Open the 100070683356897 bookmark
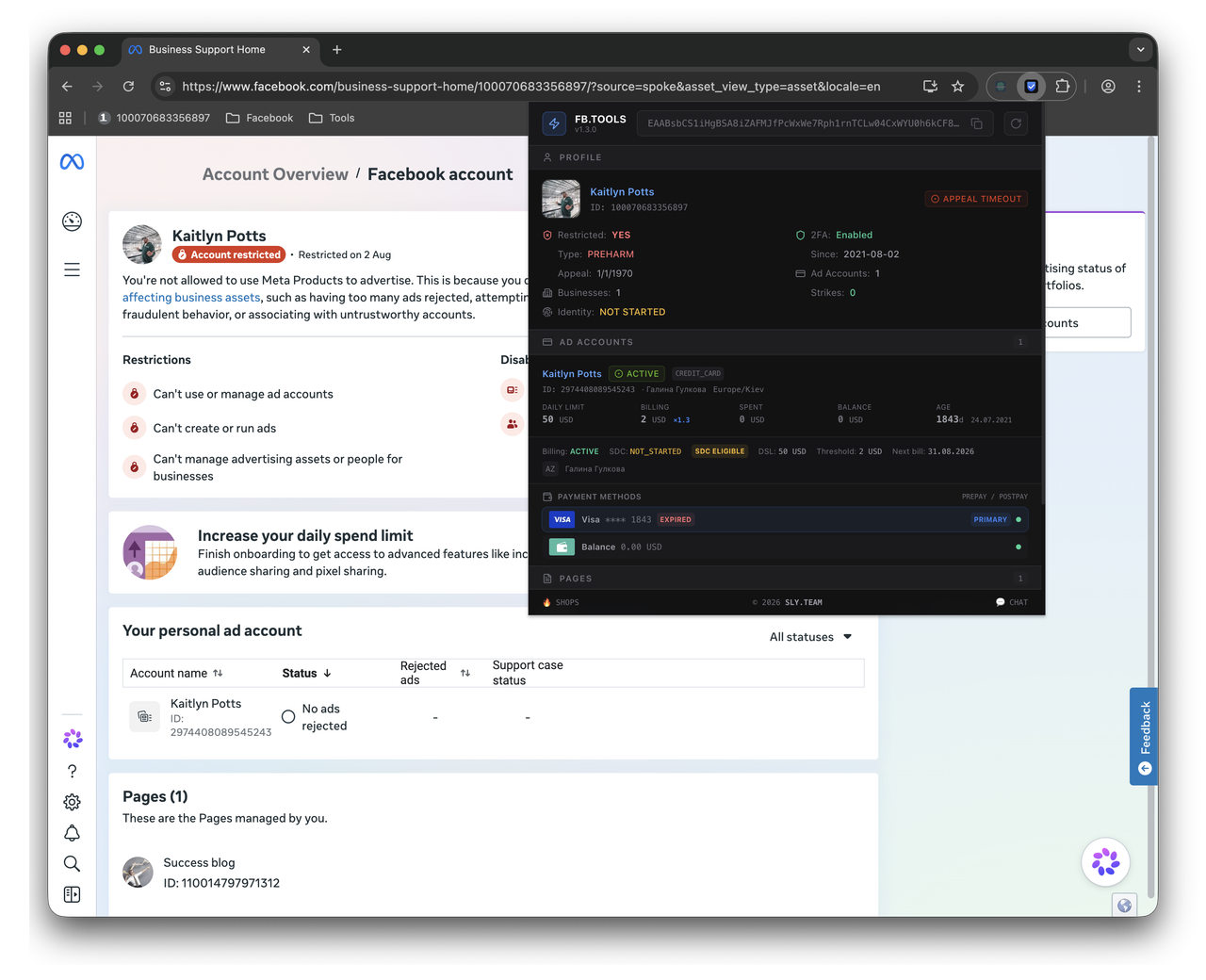Image resolution: width=1206 pixels, height=980 pixels. tap(154, 118)
